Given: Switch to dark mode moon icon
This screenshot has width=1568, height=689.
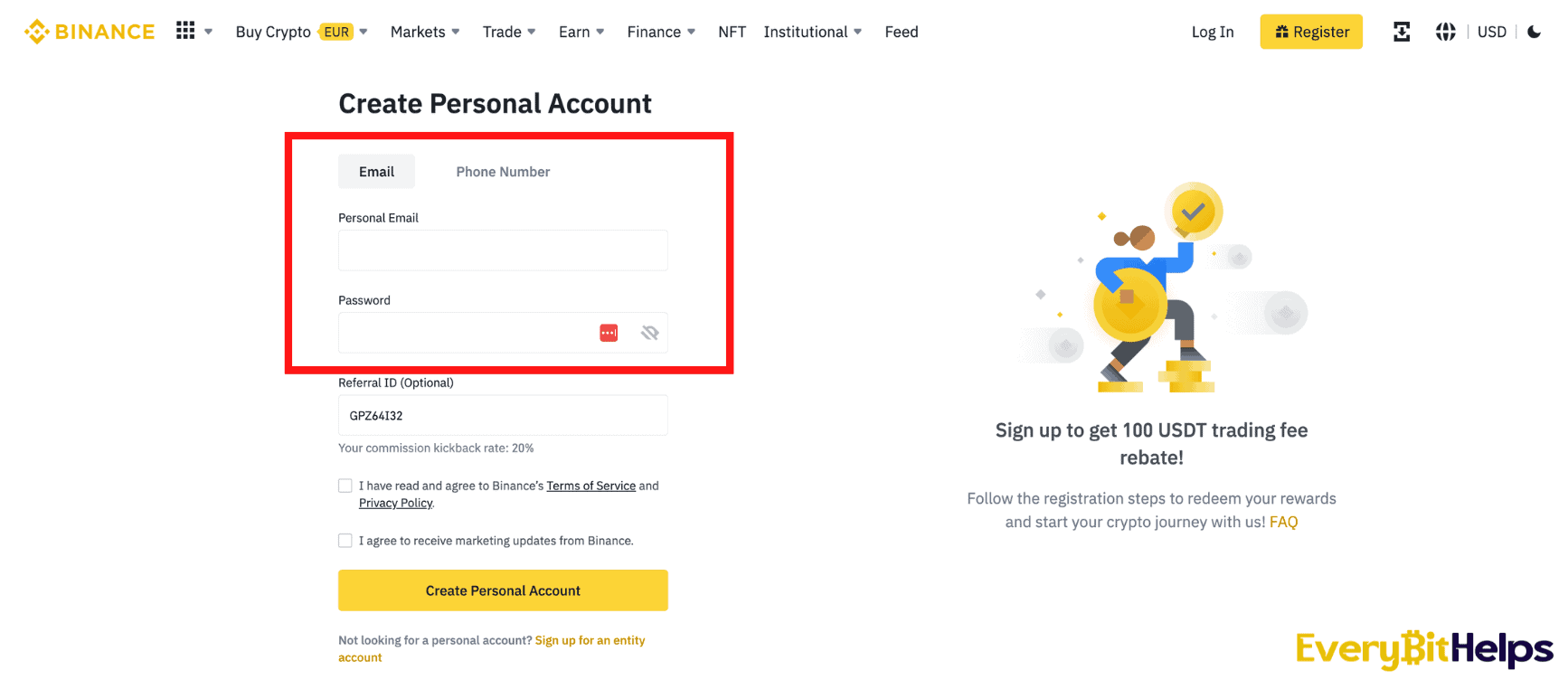Looking at the screenshot, I should click(x=1535, y=32).
